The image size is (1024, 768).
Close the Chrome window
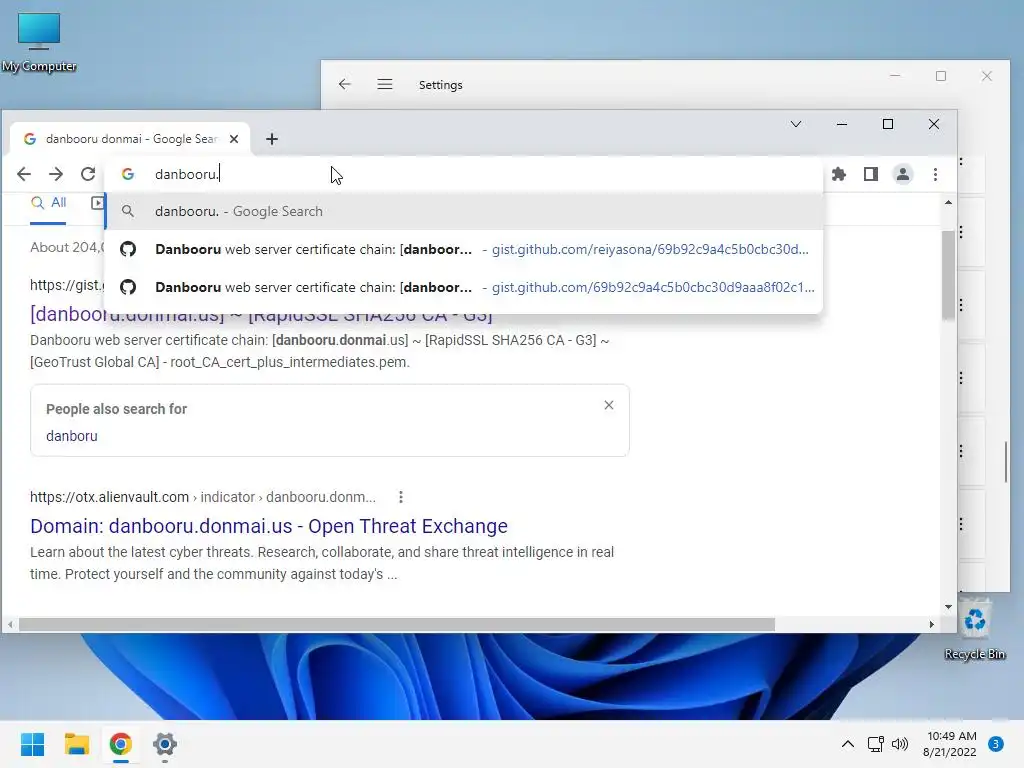click(934, 124)
